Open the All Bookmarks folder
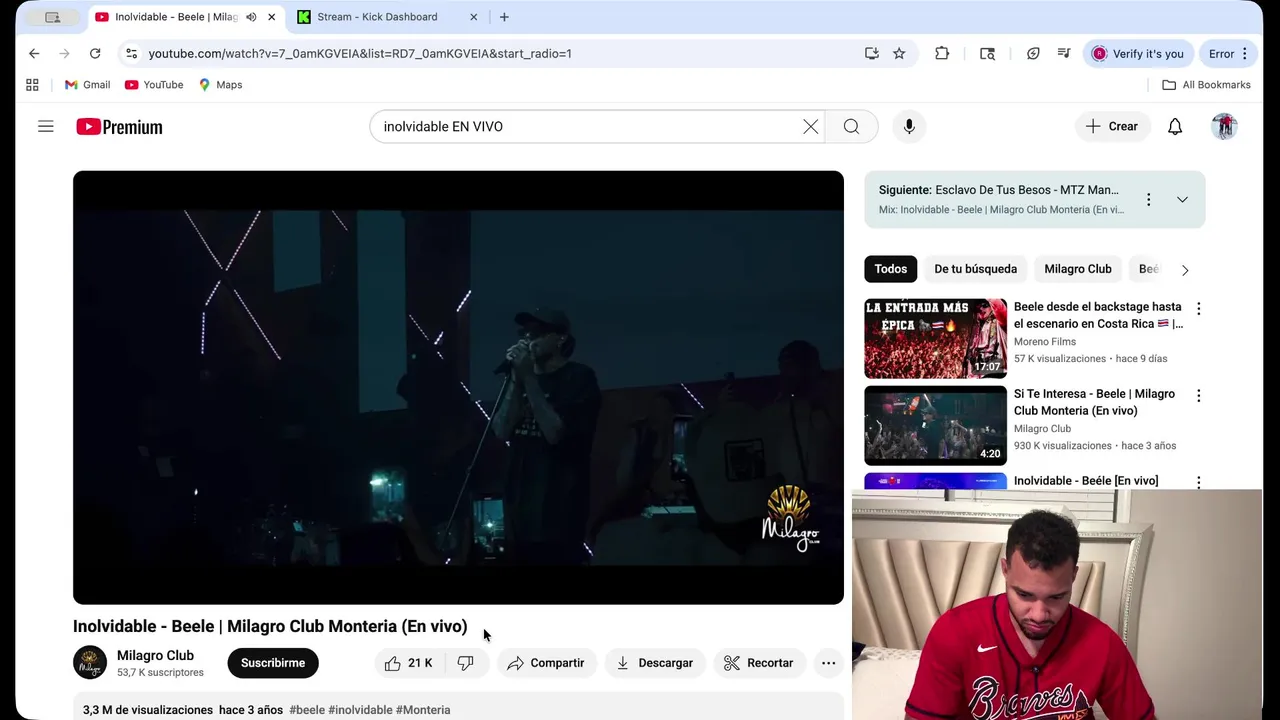Image resolution: width=1280 pixels, height=720 pixels. (x=1206, y=85)
